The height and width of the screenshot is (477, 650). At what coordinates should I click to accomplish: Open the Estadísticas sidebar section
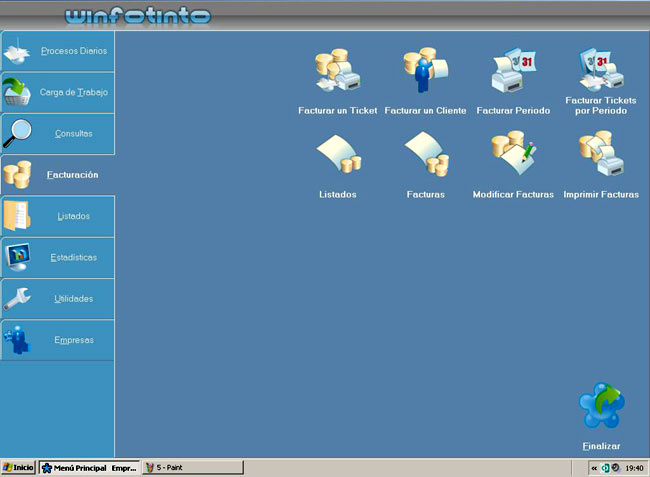[58, 257]
